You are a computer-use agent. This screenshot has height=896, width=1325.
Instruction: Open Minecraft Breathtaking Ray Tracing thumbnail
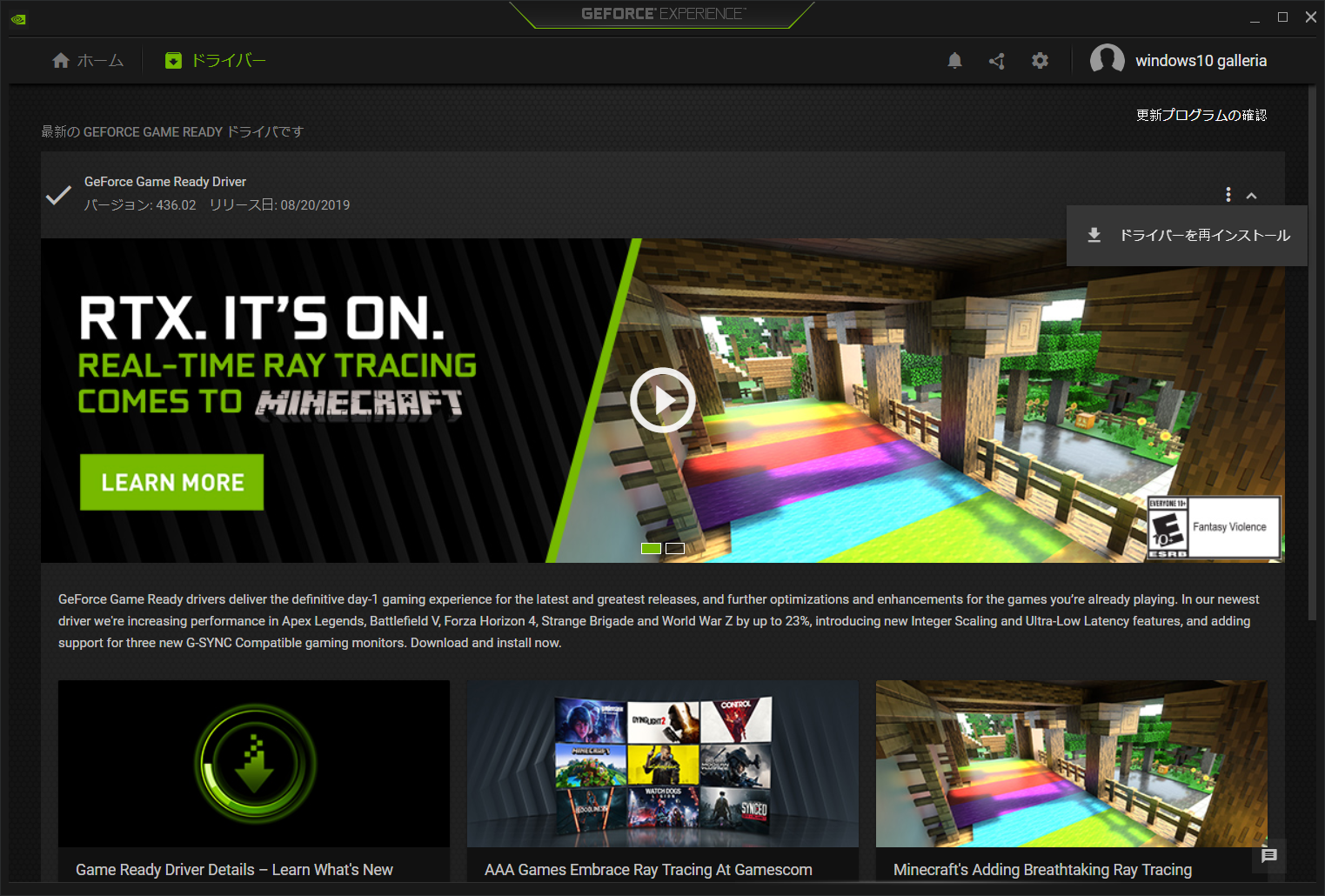click(1072, 764)
